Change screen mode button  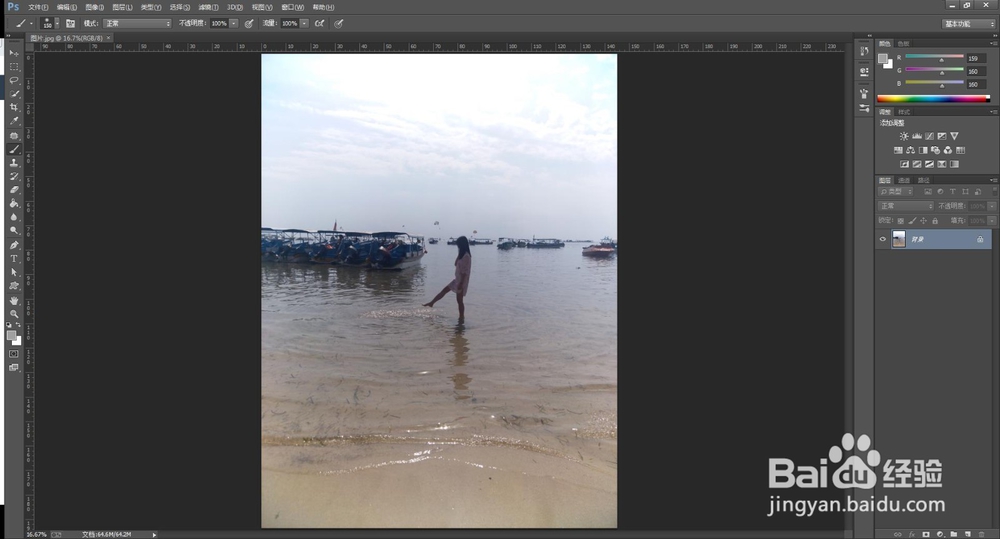coord(14,367)
